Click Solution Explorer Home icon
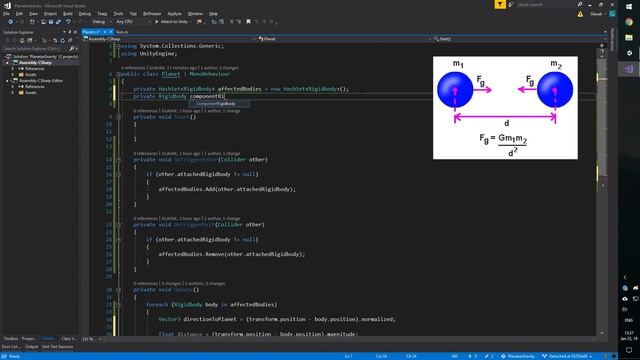Image resolution: width=640 pixels, height=360 pixels. (x=22, y=40)
